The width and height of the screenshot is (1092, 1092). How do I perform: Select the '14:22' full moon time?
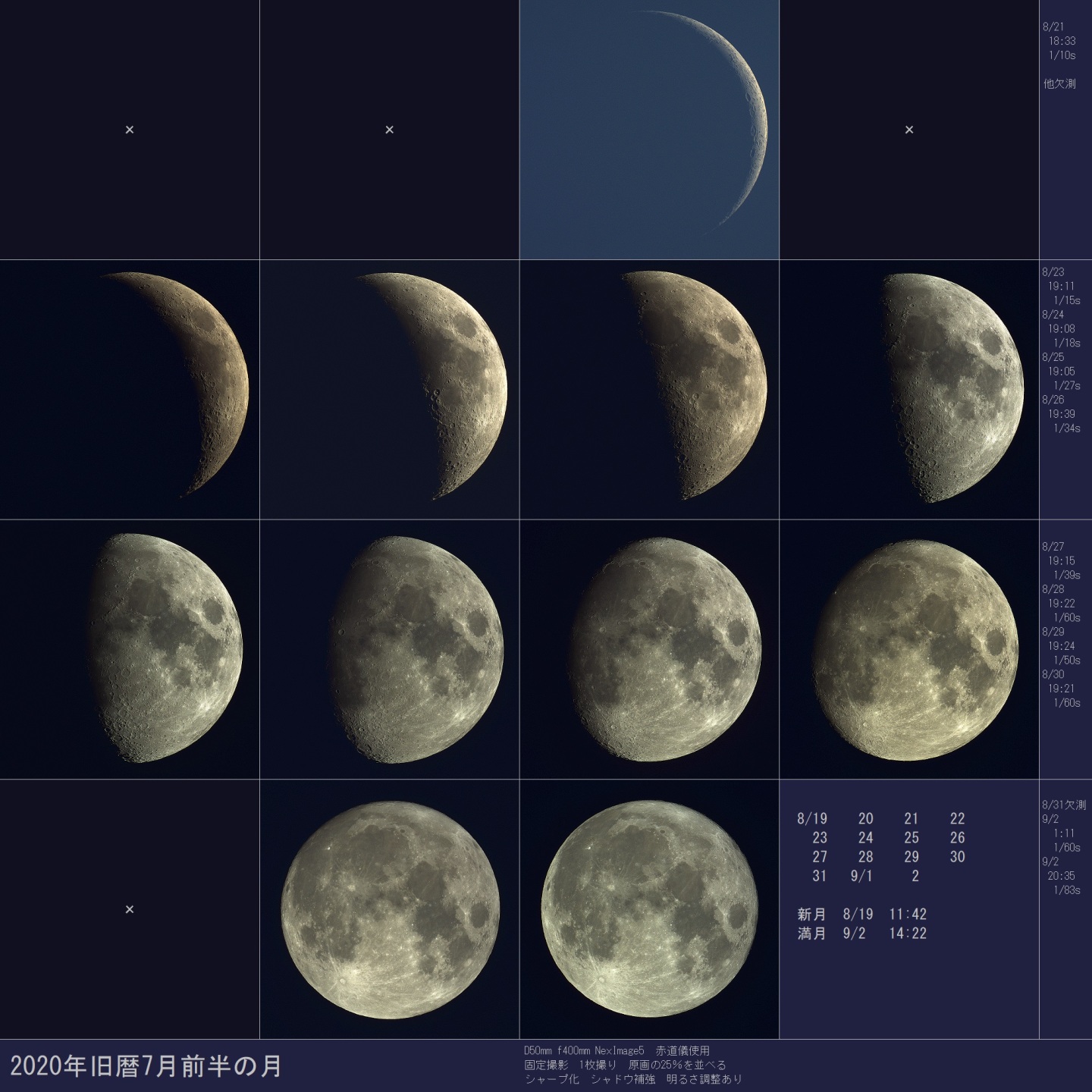[908, 934]
